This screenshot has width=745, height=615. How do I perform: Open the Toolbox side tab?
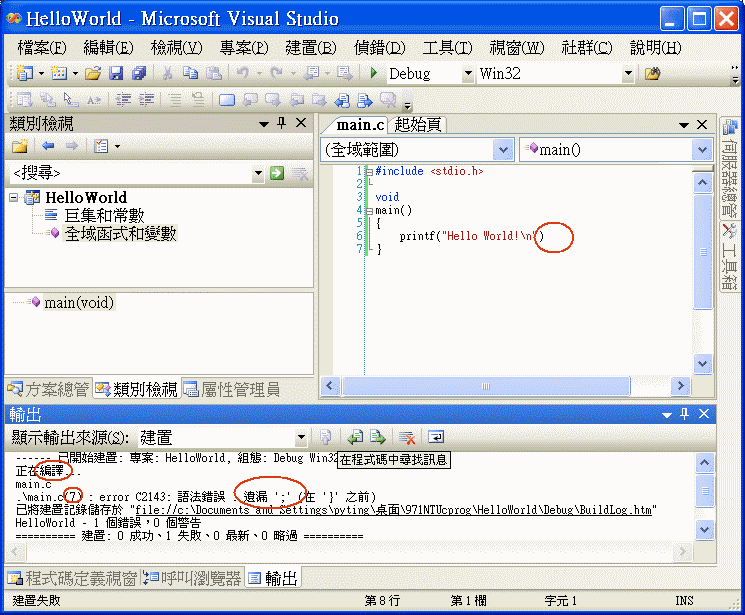tap(730, 257)
